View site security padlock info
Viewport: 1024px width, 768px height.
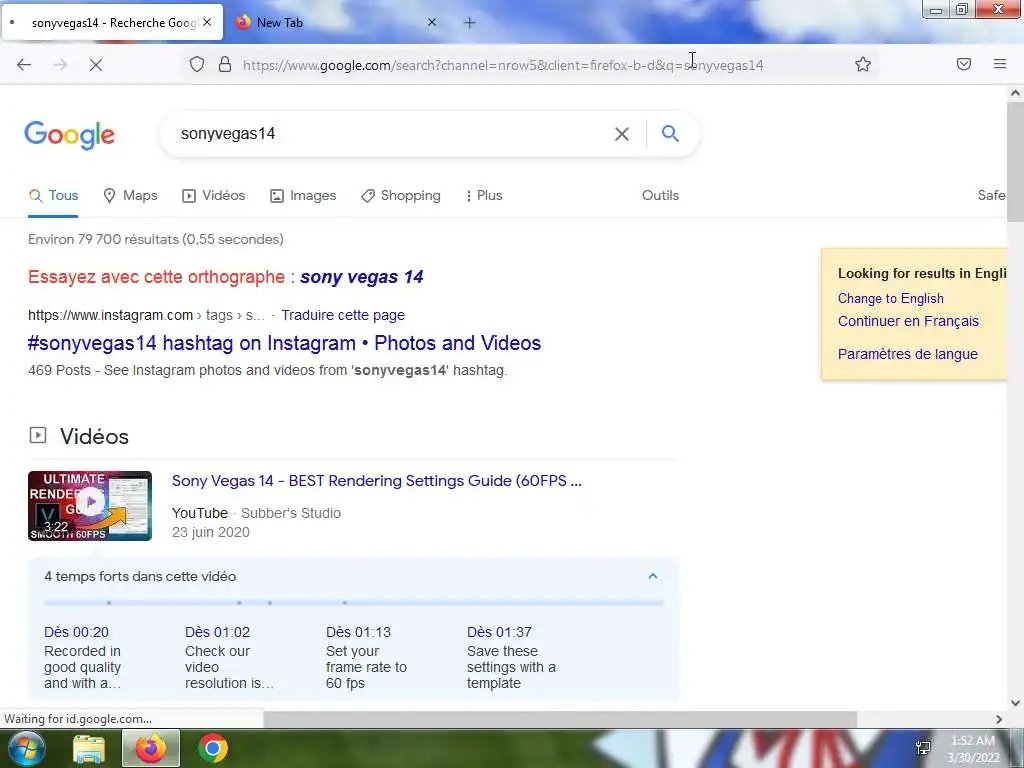click(225, 64)
